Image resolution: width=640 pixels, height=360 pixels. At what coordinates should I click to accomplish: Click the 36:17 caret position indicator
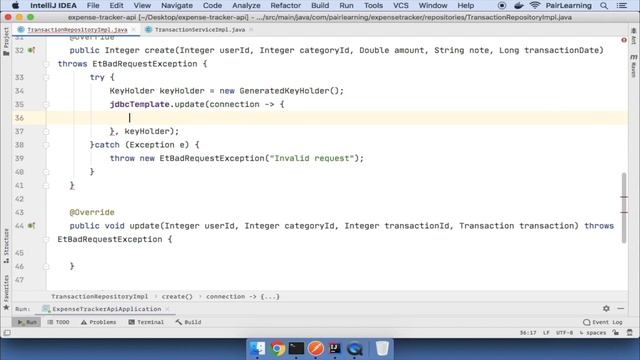pyautogui.click(x=528, y=333)
